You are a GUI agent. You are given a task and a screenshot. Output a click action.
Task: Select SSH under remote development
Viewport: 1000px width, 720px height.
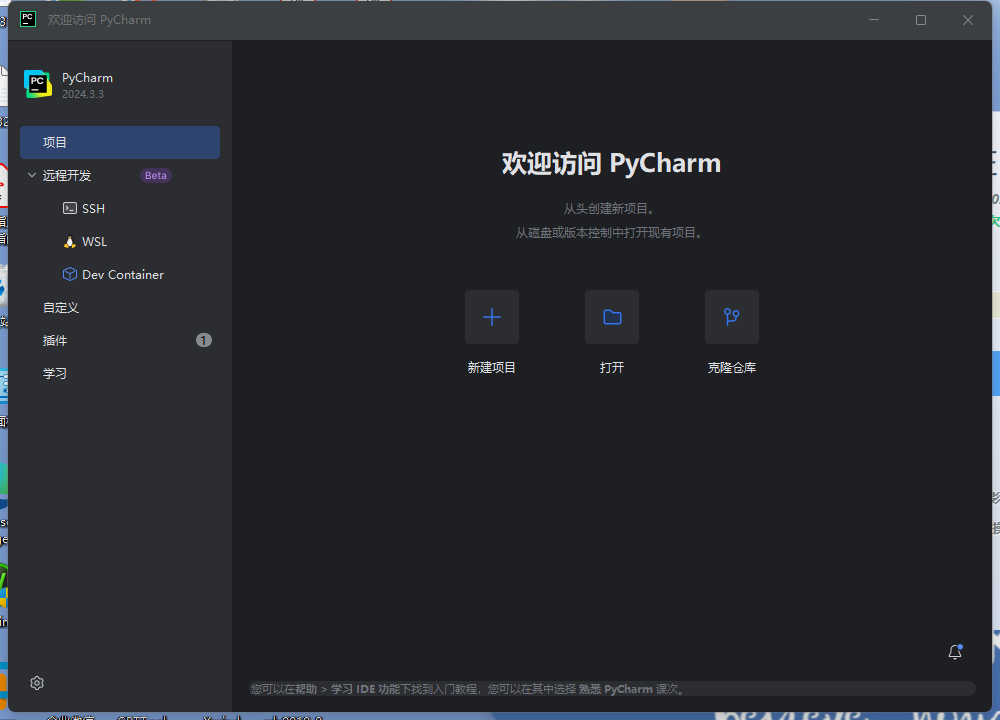pyautogui.click(x=93, y=209)
